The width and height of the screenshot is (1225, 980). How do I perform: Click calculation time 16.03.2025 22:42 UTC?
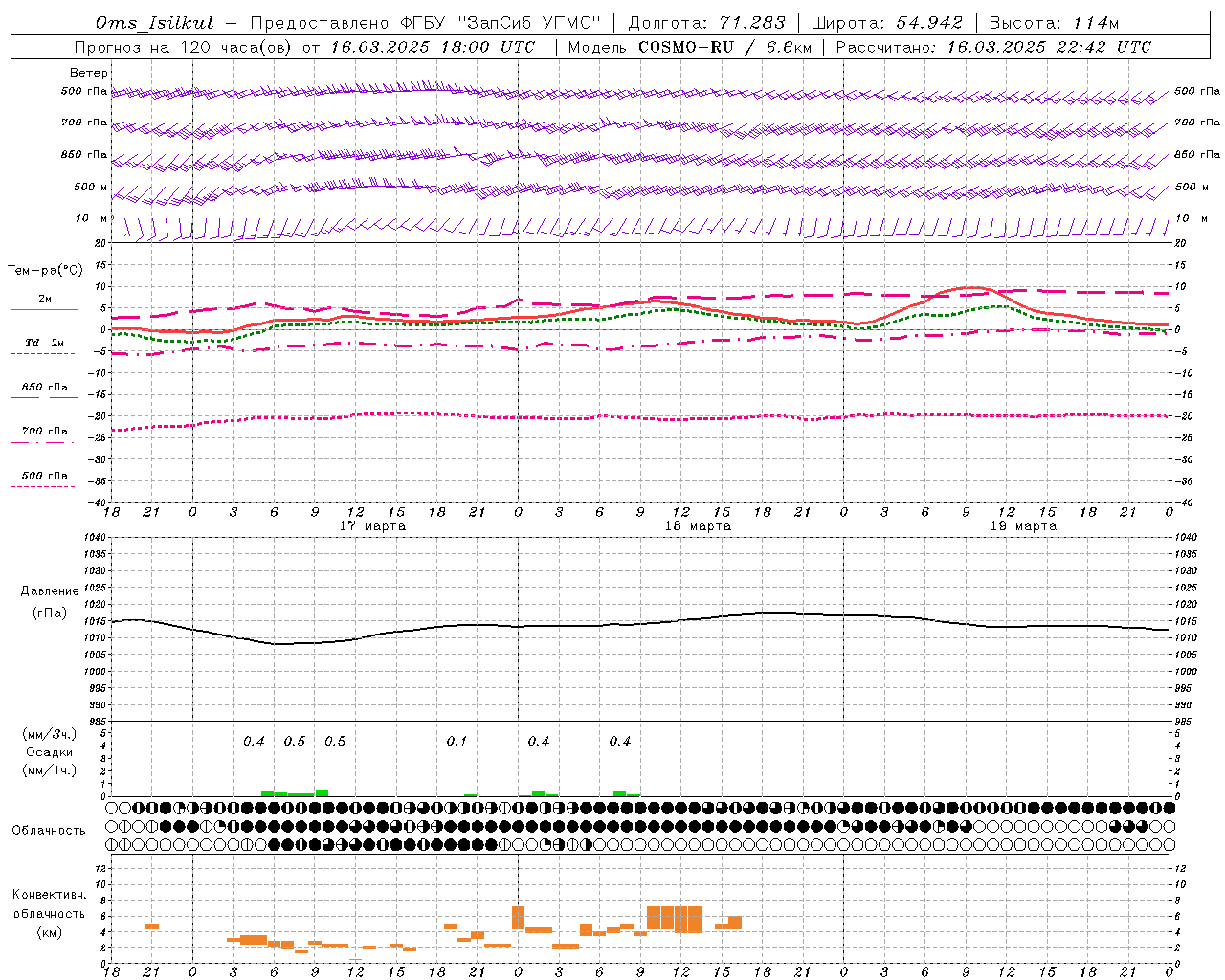click(1049, 47)
